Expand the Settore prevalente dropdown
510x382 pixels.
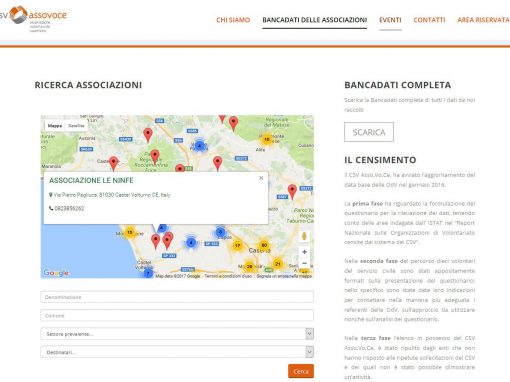click(x=177, y=334)
